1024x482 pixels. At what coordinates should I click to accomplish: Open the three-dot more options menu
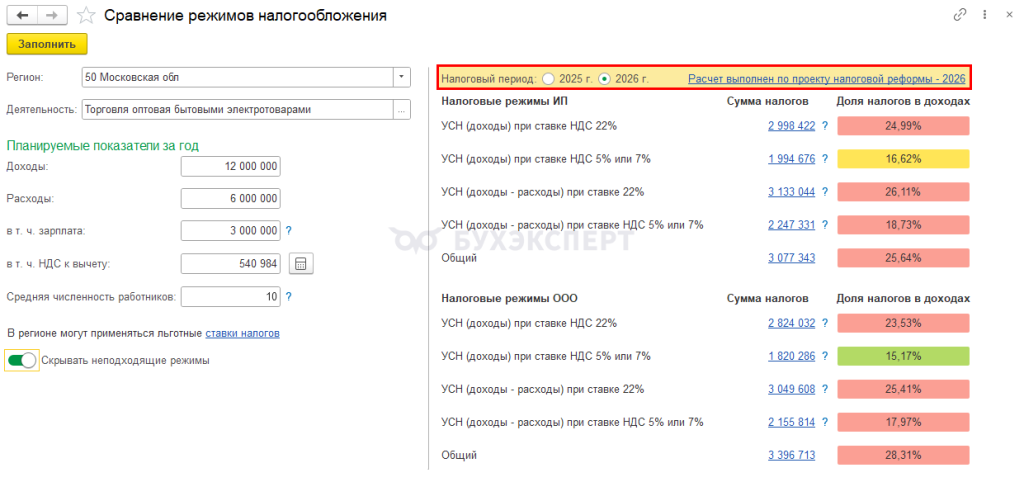point(985,15)
